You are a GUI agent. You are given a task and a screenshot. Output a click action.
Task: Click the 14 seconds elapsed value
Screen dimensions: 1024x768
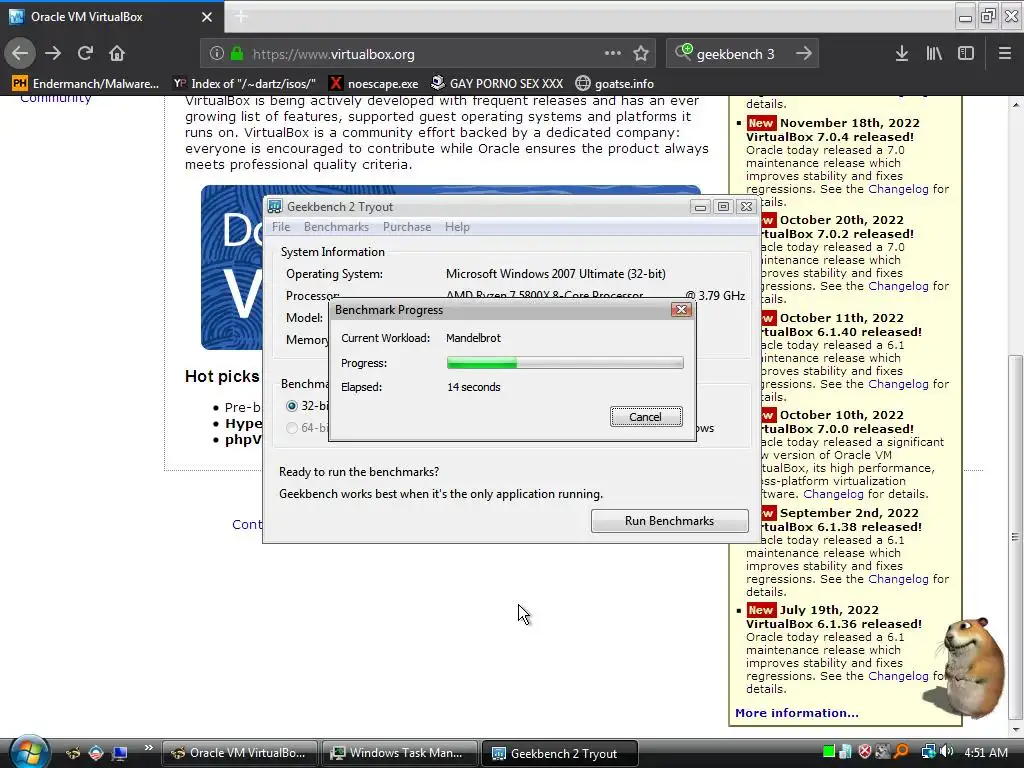pos(473,387)
